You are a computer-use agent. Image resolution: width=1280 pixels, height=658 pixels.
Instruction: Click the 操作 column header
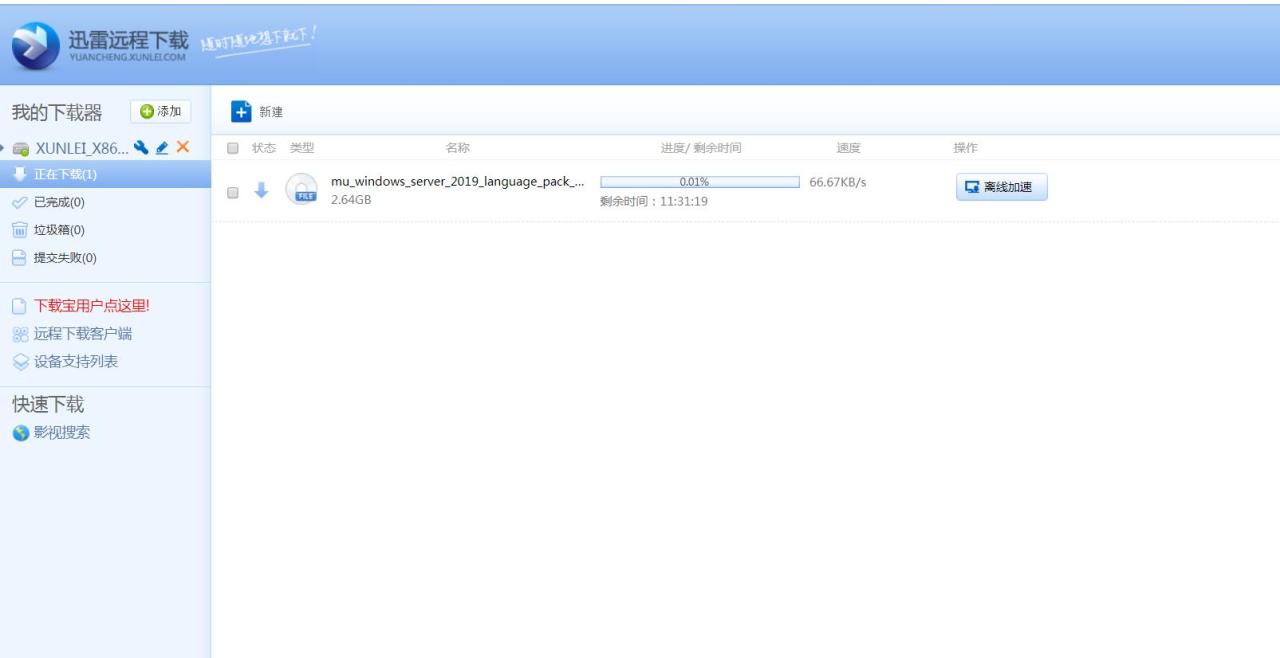click(965, 148)
